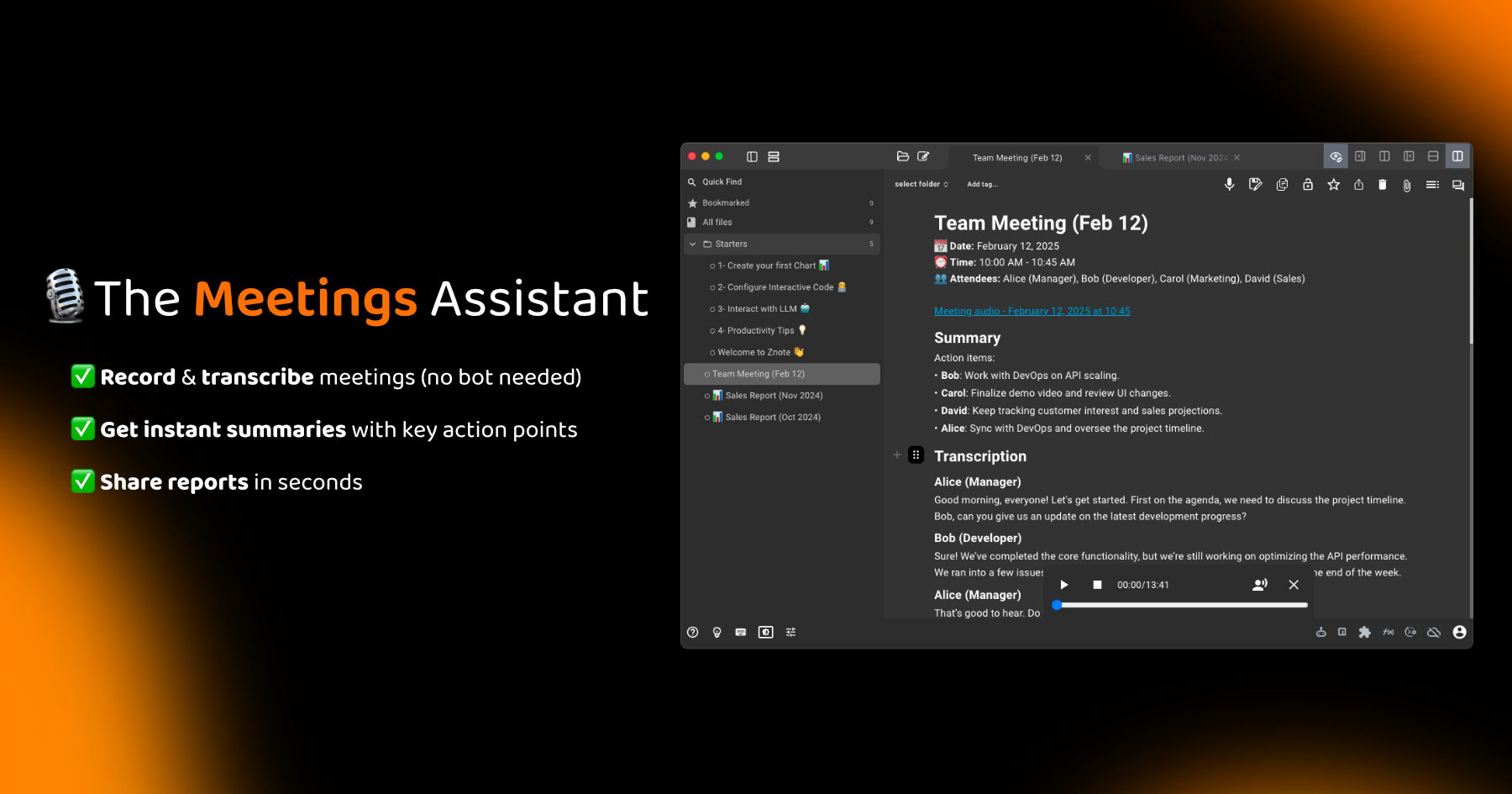Close the Sales Report (Nov 2024) tab
Screen dimensions: 1512x794
click(x=1236, y=157)
